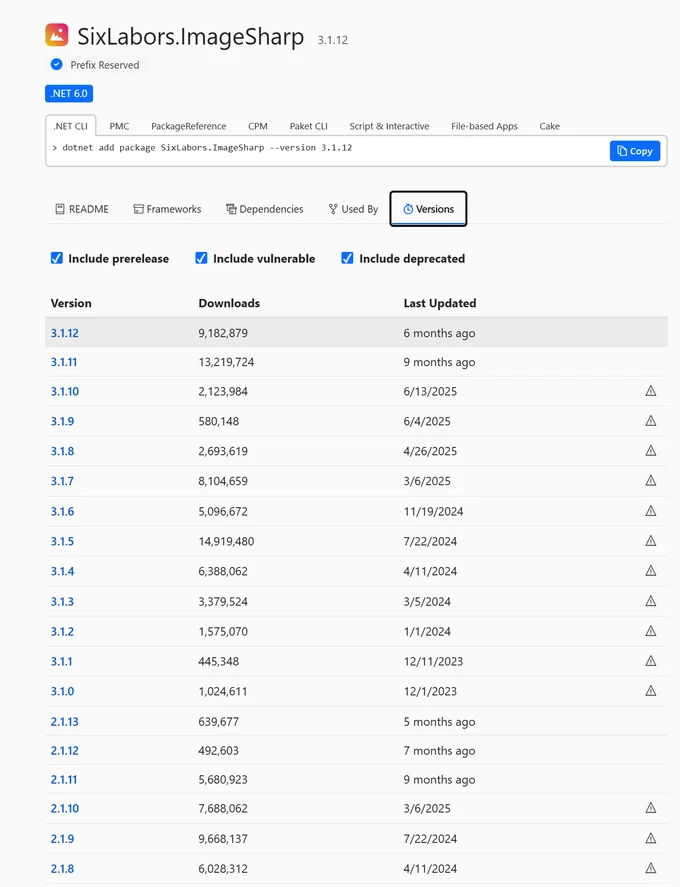The width and height of the screenshot is (680, 887).
Task: Click the download count 14,919,480
Action: click(x=226, y=541)
